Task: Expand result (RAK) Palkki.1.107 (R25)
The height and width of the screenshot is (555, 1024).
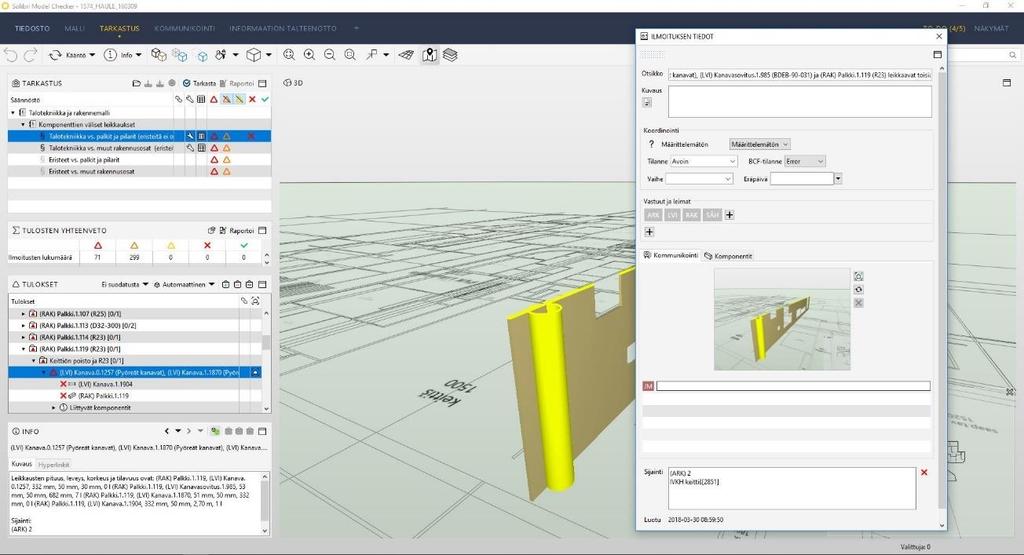Action: [24, 313]
